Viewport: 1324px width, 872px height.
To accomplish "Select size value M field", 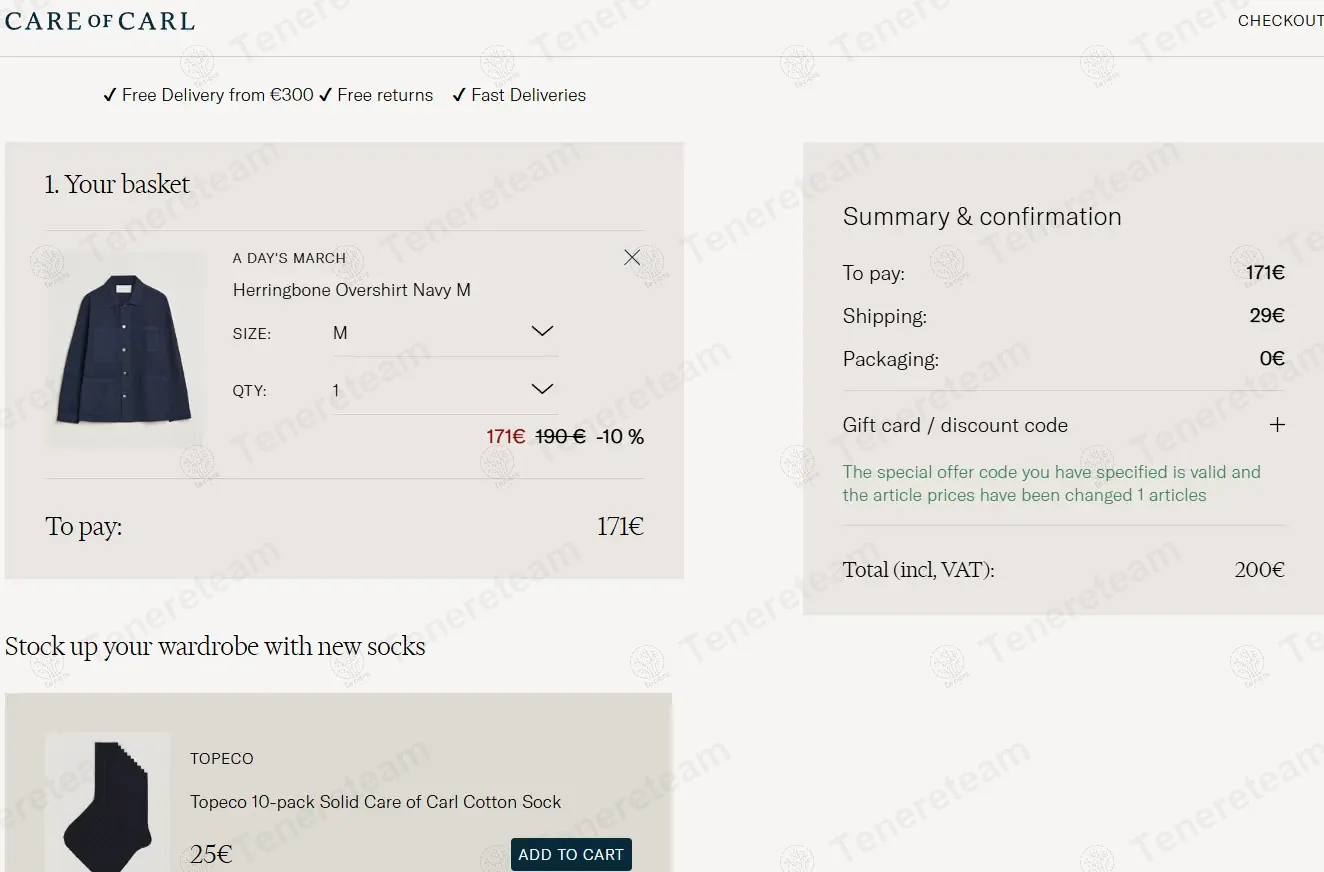I will point(445,333).
